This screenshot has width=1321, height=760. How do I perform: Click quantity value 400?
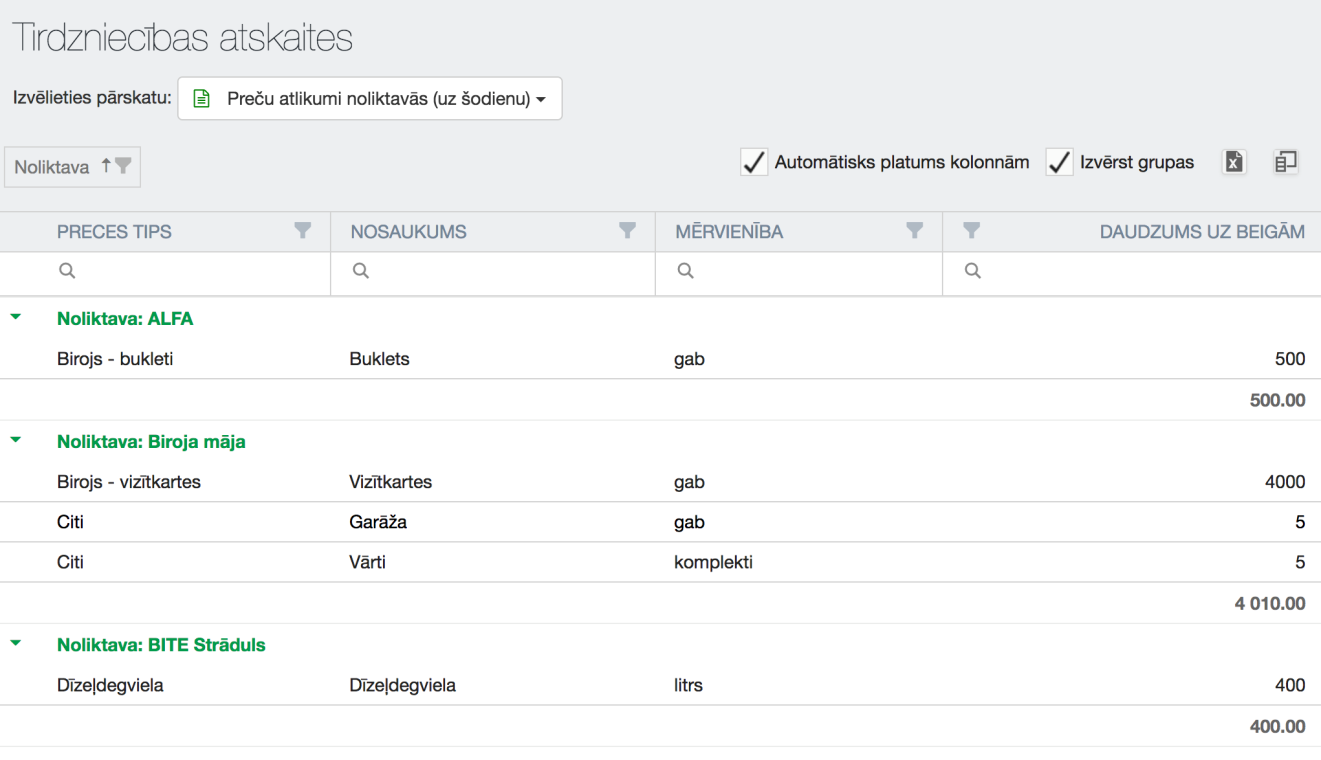pyautogui.click(x=1290, y=685)
